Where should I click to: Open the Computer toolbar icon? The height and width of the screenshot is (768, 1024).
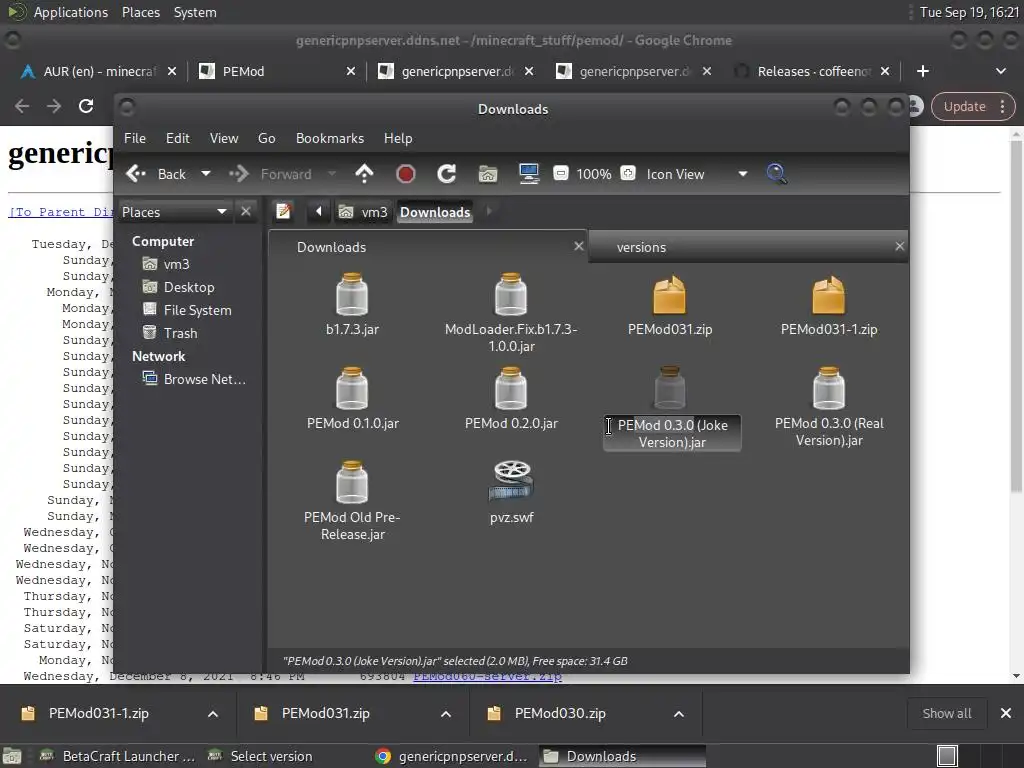[529, 174]
